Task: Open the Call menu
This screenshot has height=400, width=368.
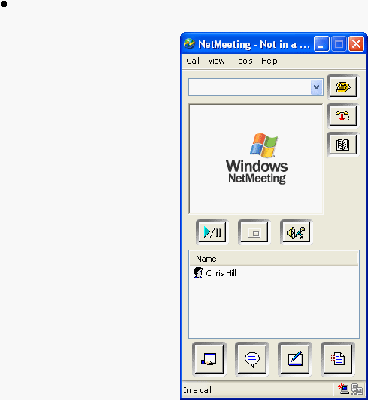Action: [x=193, y=61]
